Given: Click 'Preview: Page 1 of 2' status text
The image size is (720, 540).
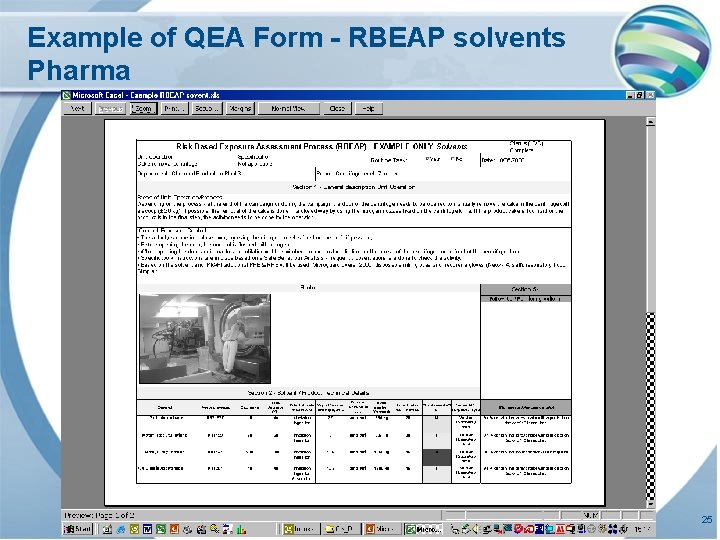Looking at the screenshot, I should [x=100, y=515].
